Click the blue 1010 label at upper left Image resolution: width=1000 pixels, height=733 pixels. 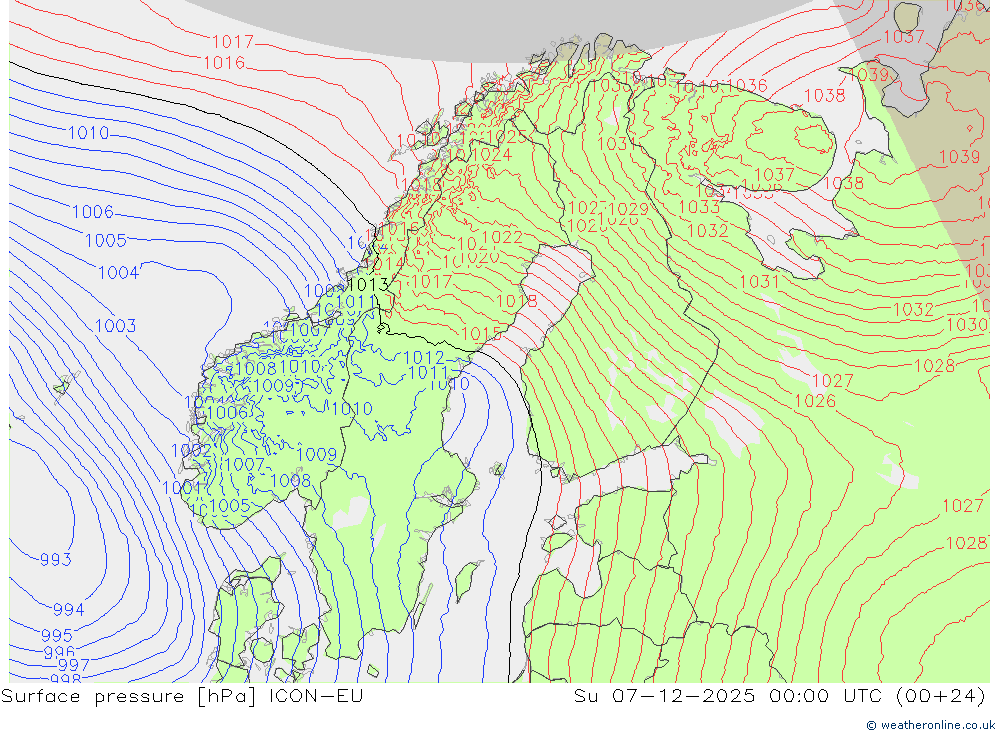coord(89,133)
